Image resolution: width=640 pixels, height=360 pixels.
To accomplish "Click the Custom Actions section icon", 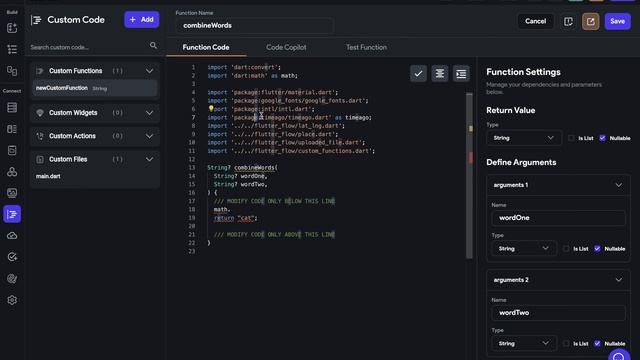I will point(40,136).
